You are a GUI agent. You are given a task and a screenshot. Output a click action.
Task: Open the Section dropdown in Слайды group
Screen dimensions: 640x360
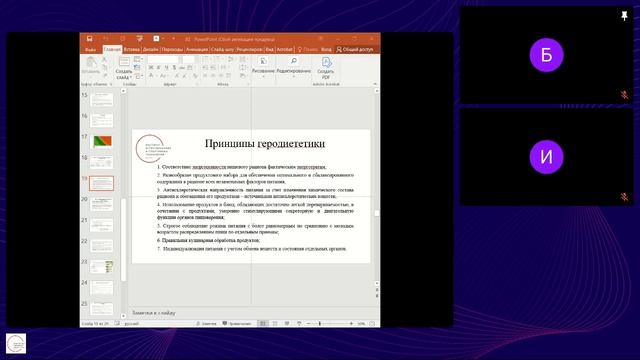tap(138, 76)
